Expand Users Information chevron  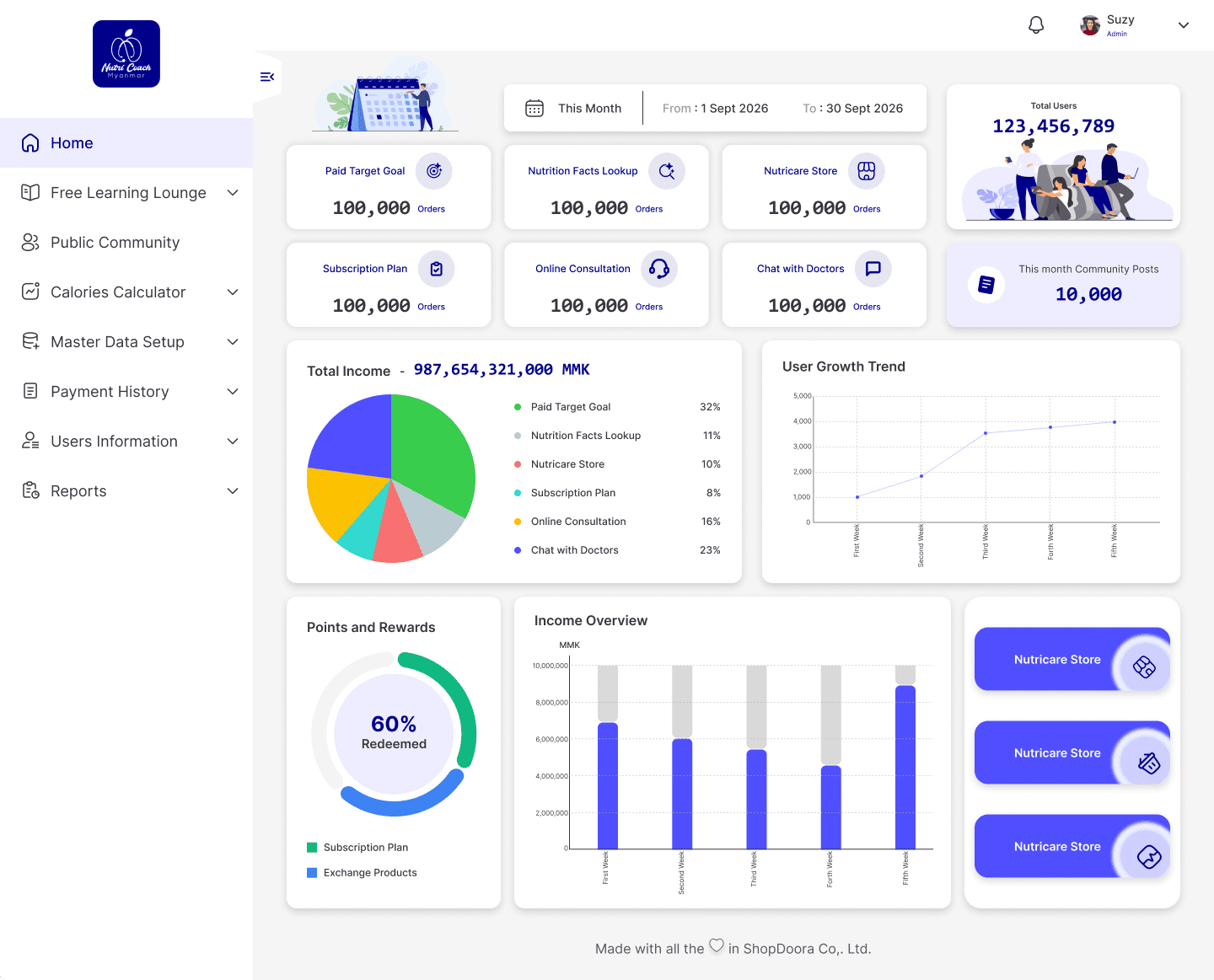[233, 442]
